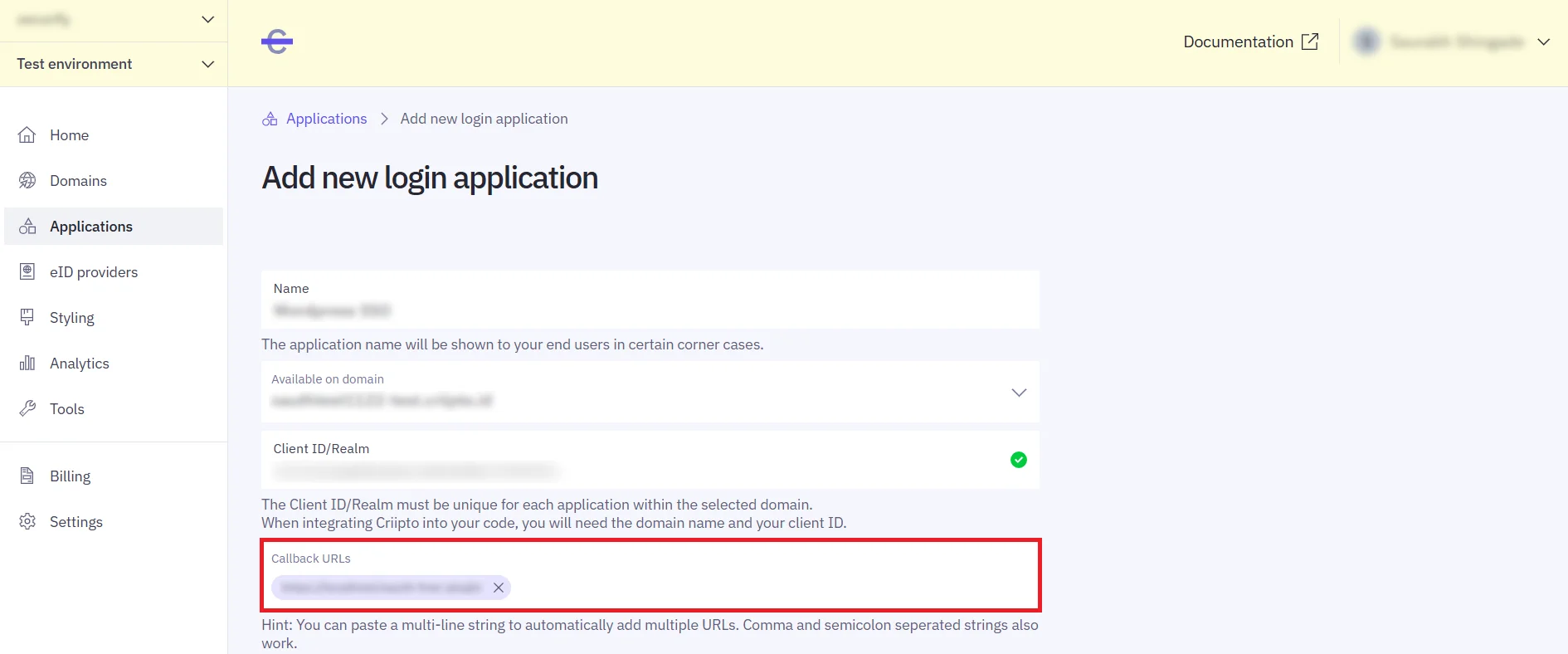Click the Domains globe icon

click(x=27, y=181)
